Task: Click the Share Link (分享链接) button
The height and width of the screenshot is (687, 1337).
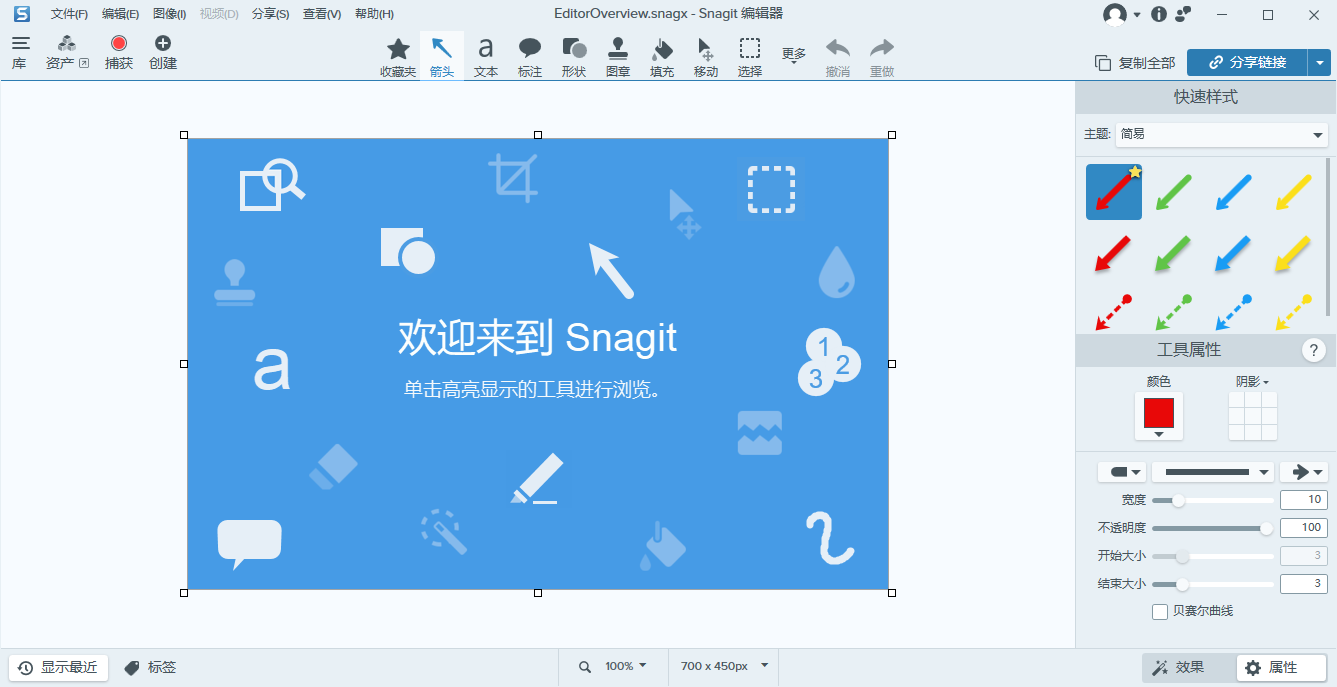Action: (x=1247, y=62)
